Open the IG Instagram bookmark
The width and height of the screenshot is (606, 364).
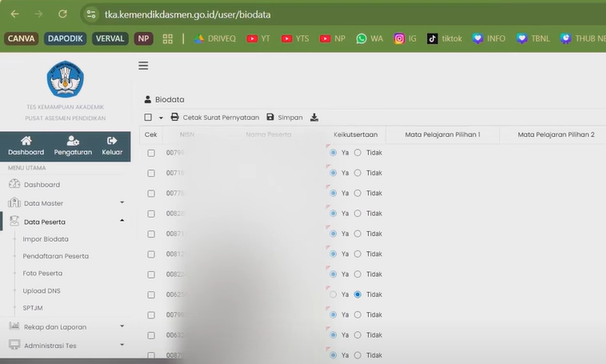point(405,39)
